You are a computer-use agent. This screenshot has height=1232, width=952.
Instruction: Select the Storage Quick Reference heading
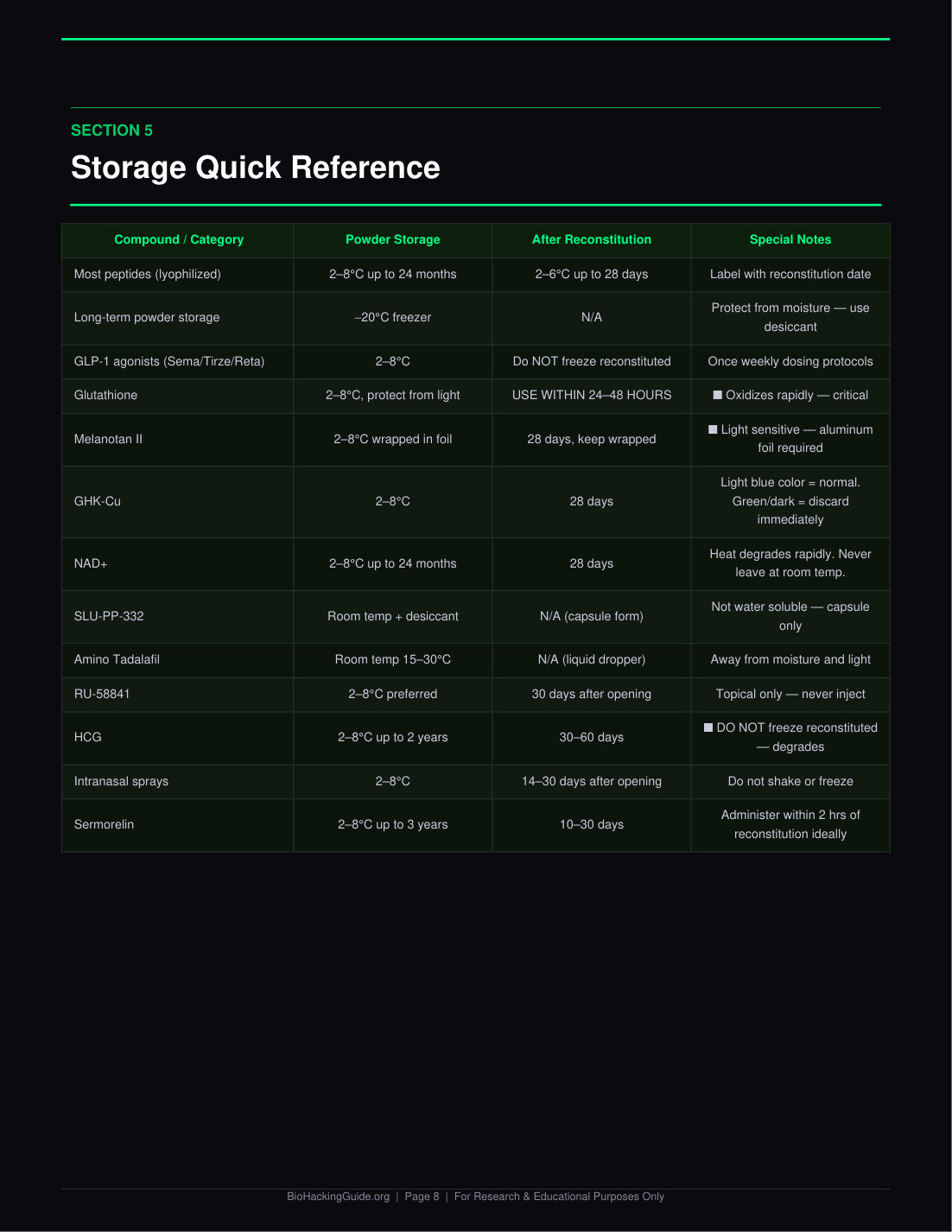coord(256,168)
